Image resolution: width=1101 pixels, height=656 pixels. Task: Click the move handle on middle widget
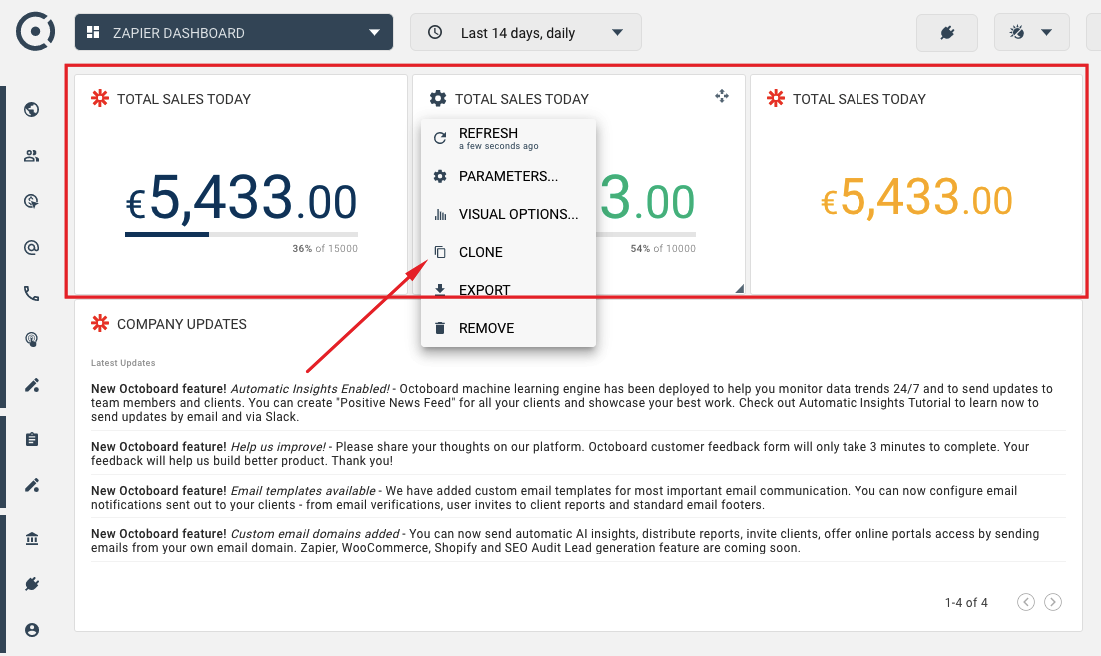[722, 96]
